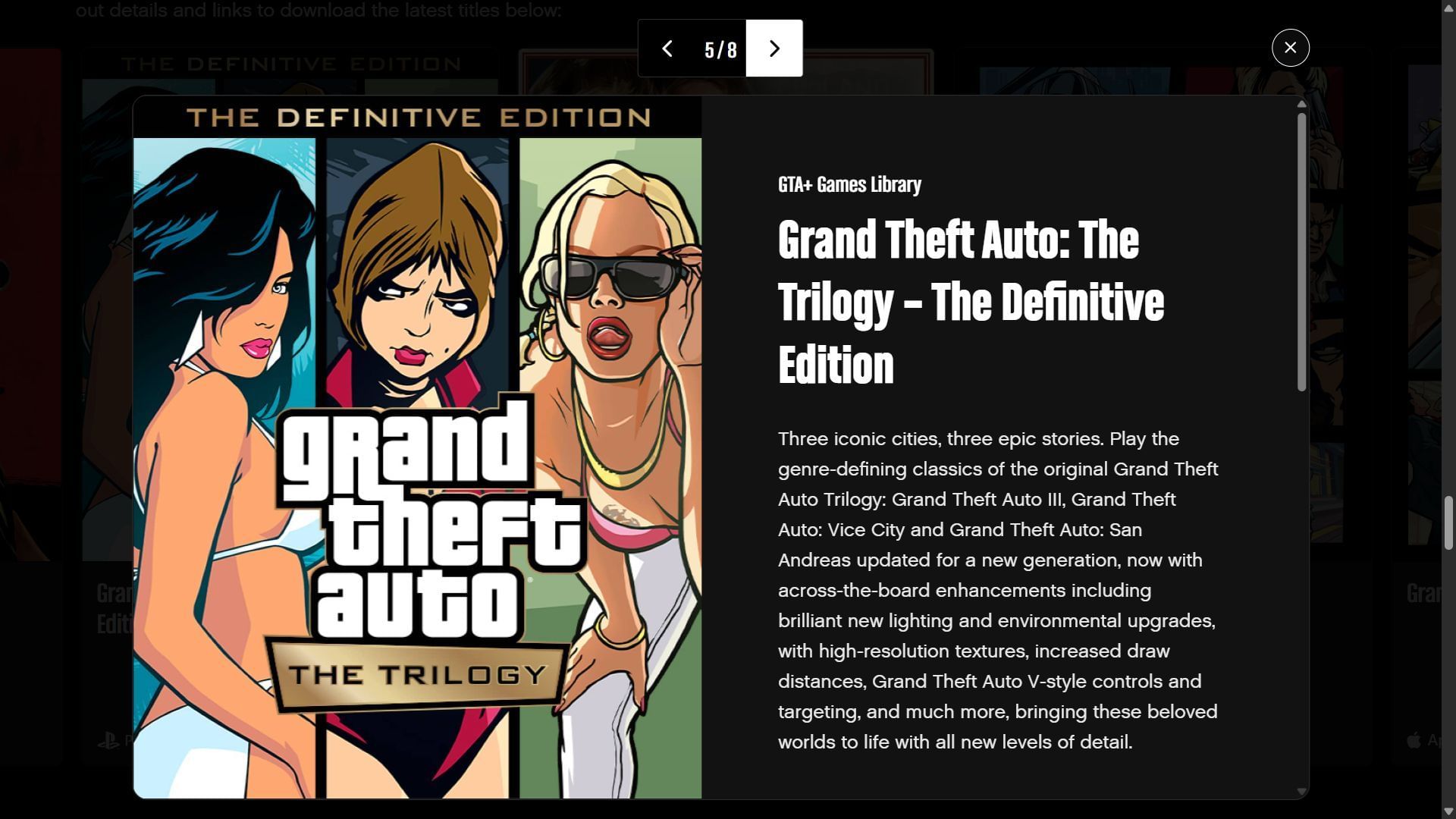The width and height of the screenshot is (1456, 819).
Task: Click the modal scrollbar's down arrow
Action: [1301, 792]
